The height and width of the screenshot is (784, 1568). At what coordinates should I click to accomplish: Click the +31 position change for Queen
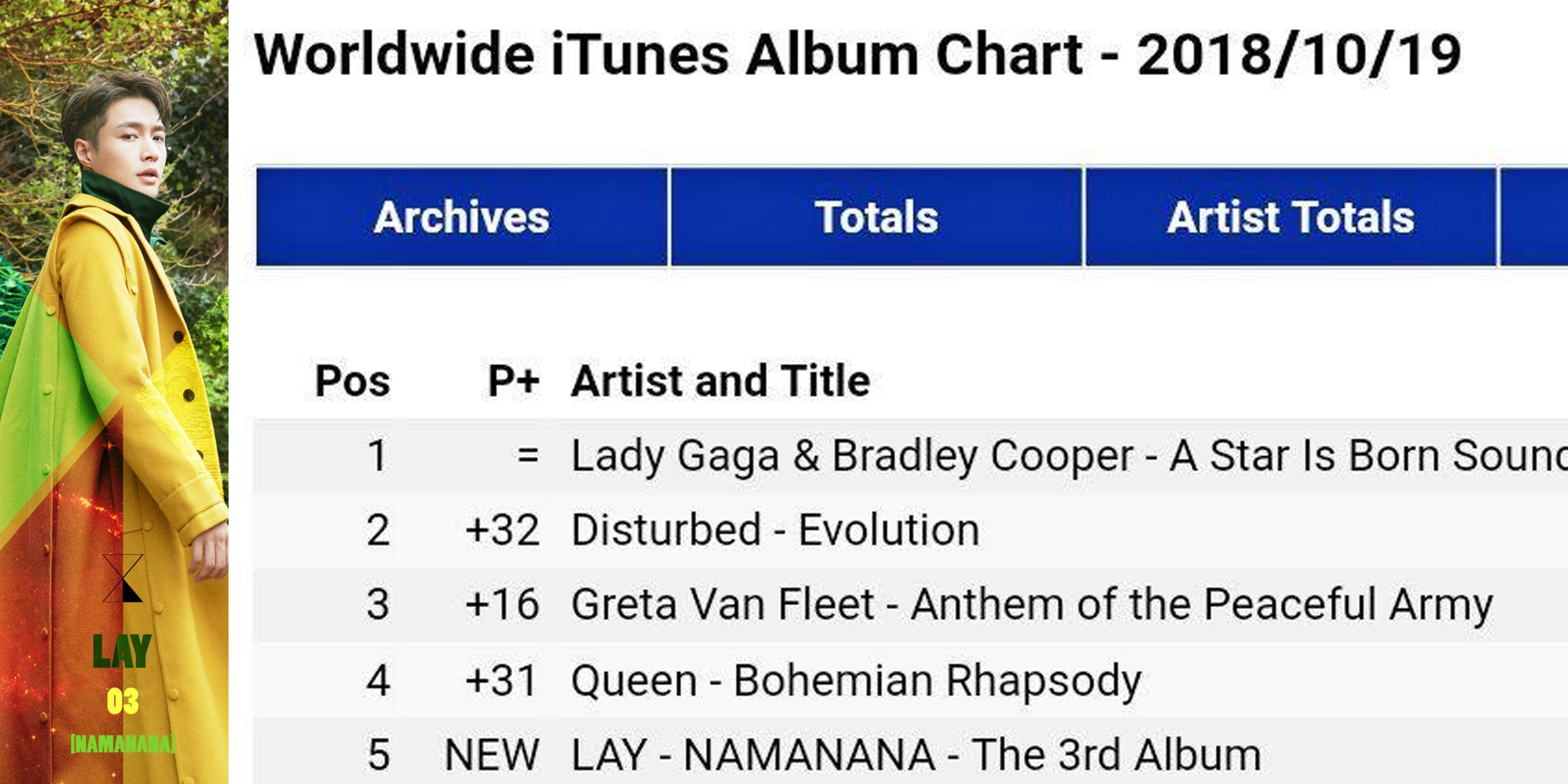pos(502,680)
